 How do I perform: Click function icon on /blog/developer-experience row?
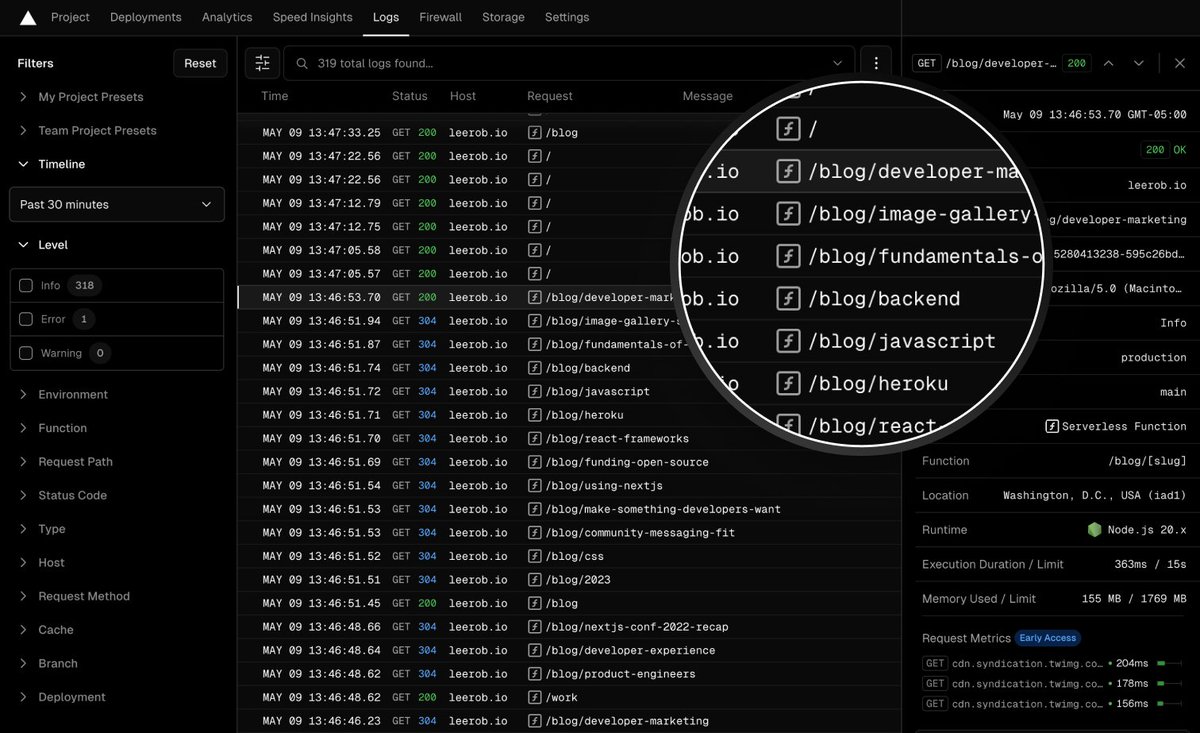point(534,650)
